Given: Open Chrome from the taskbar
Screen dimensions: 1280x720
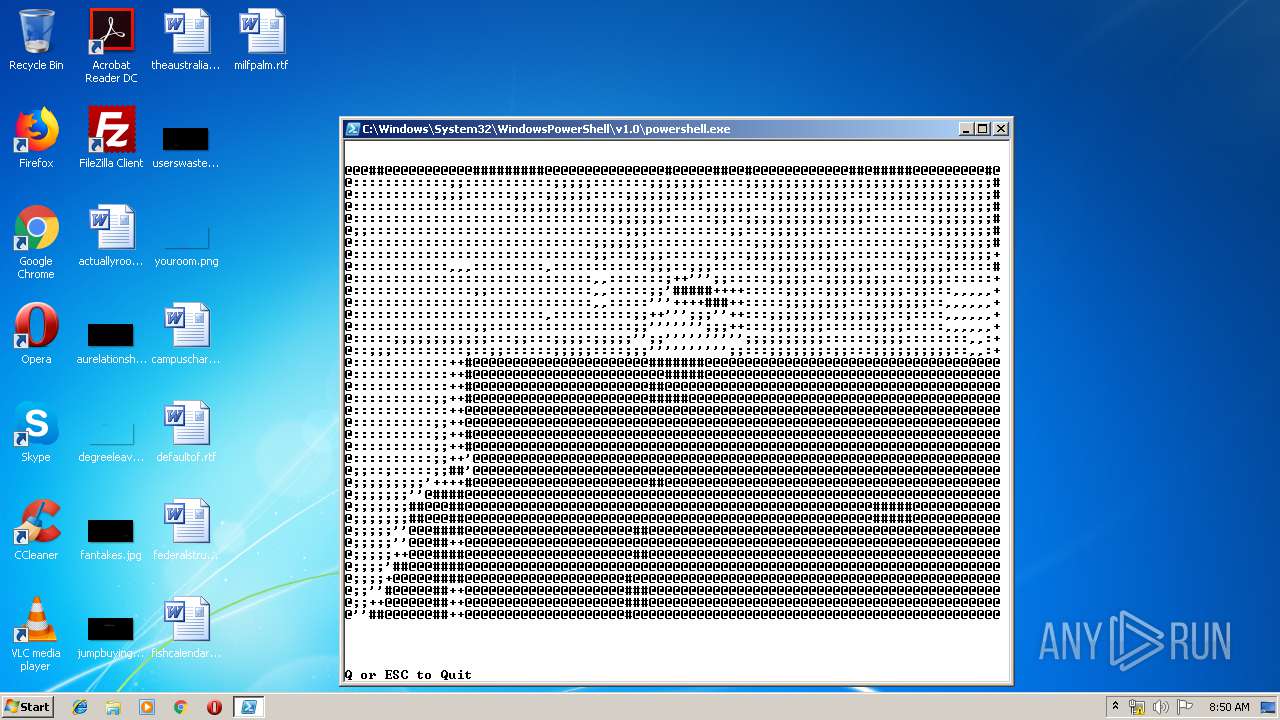Looking at the screenshot, I should click(x=180, y=707).
